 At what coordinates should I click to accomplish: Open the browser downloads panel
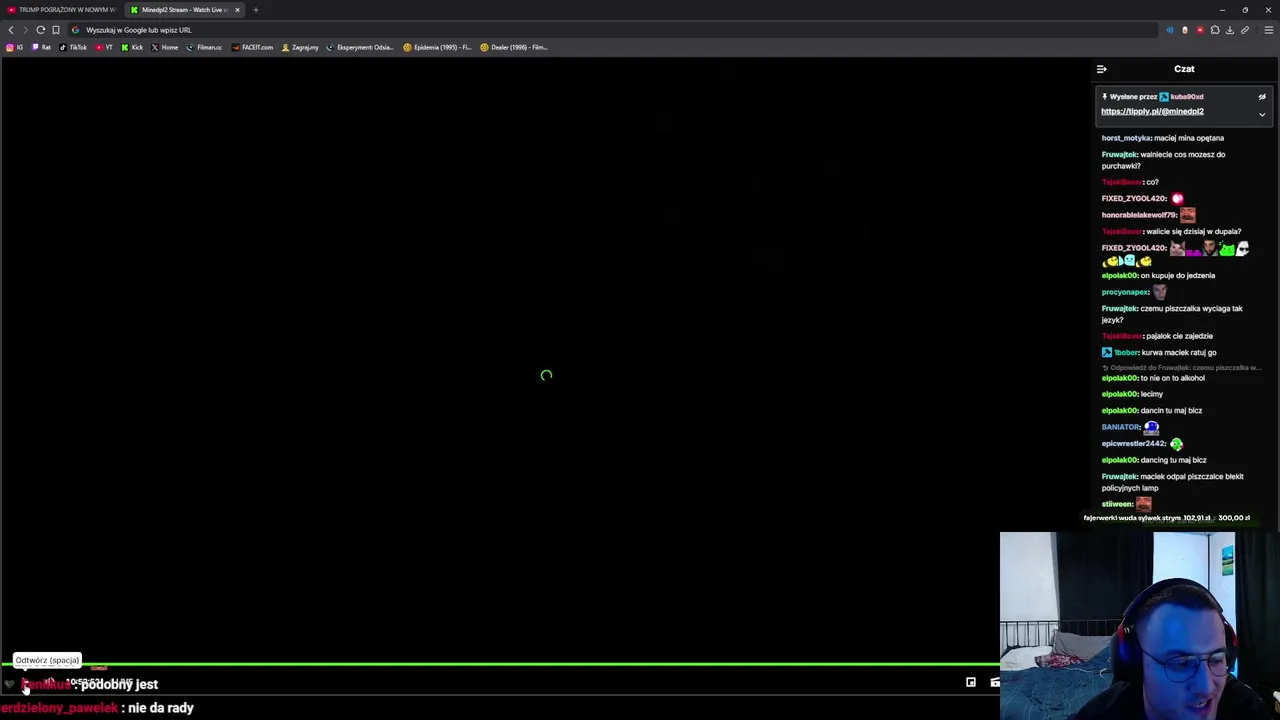(x=1230, y=30)
